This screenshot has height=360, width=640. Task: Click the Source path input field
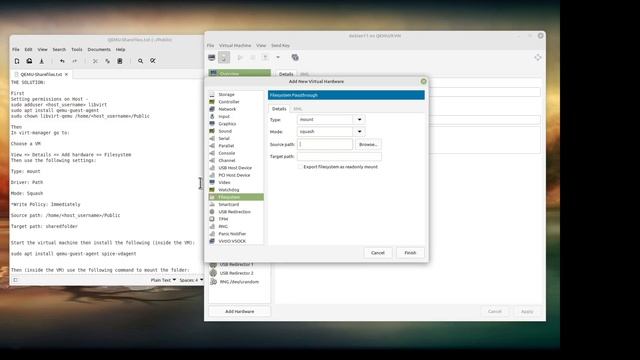[x=325, y=144]
